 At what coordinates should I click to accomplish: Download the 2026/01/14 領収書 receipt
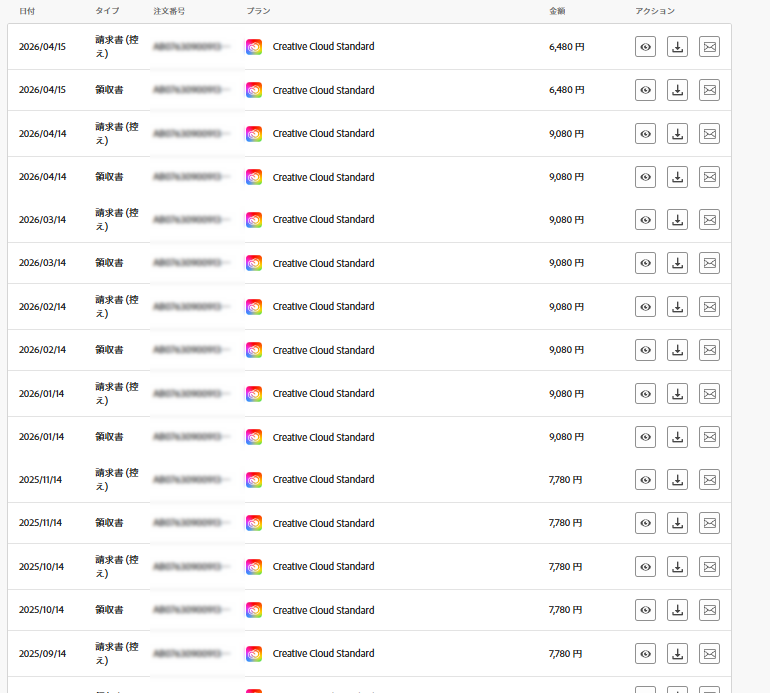[677, 437]
